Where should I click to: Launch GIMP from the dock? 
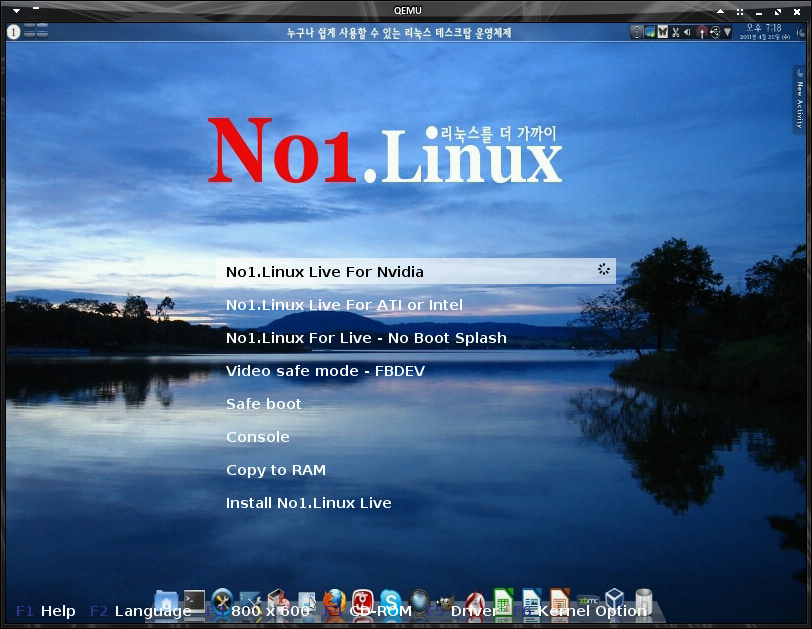[446, 603]
